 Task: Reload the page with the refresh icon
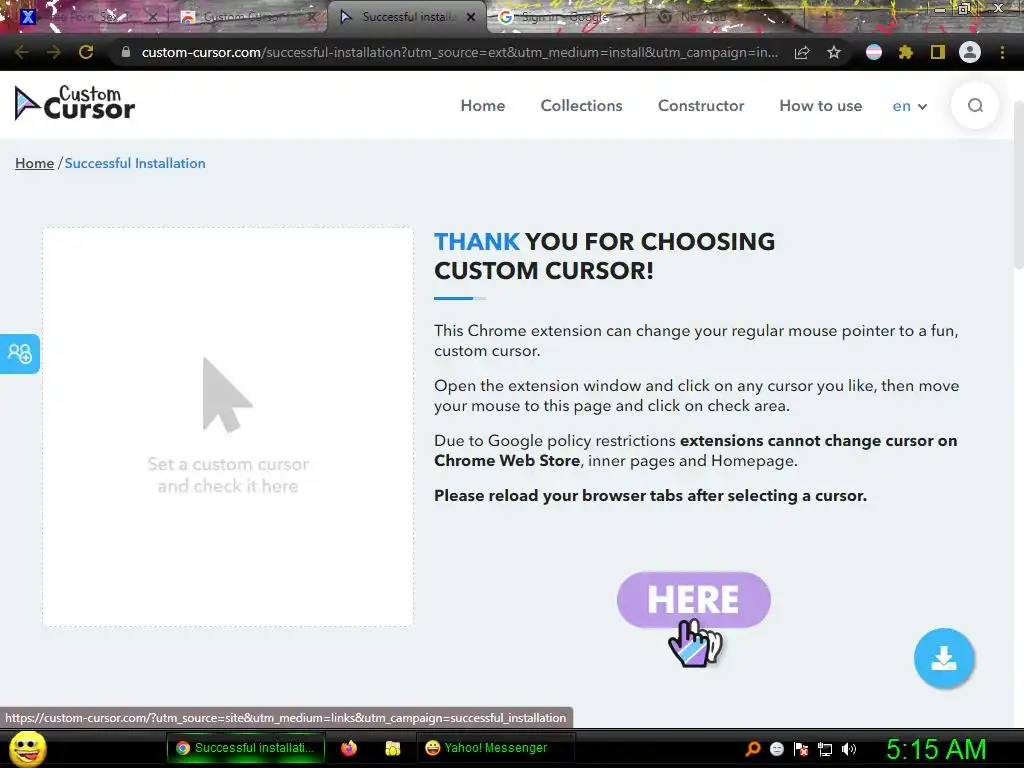pos(86,52)
